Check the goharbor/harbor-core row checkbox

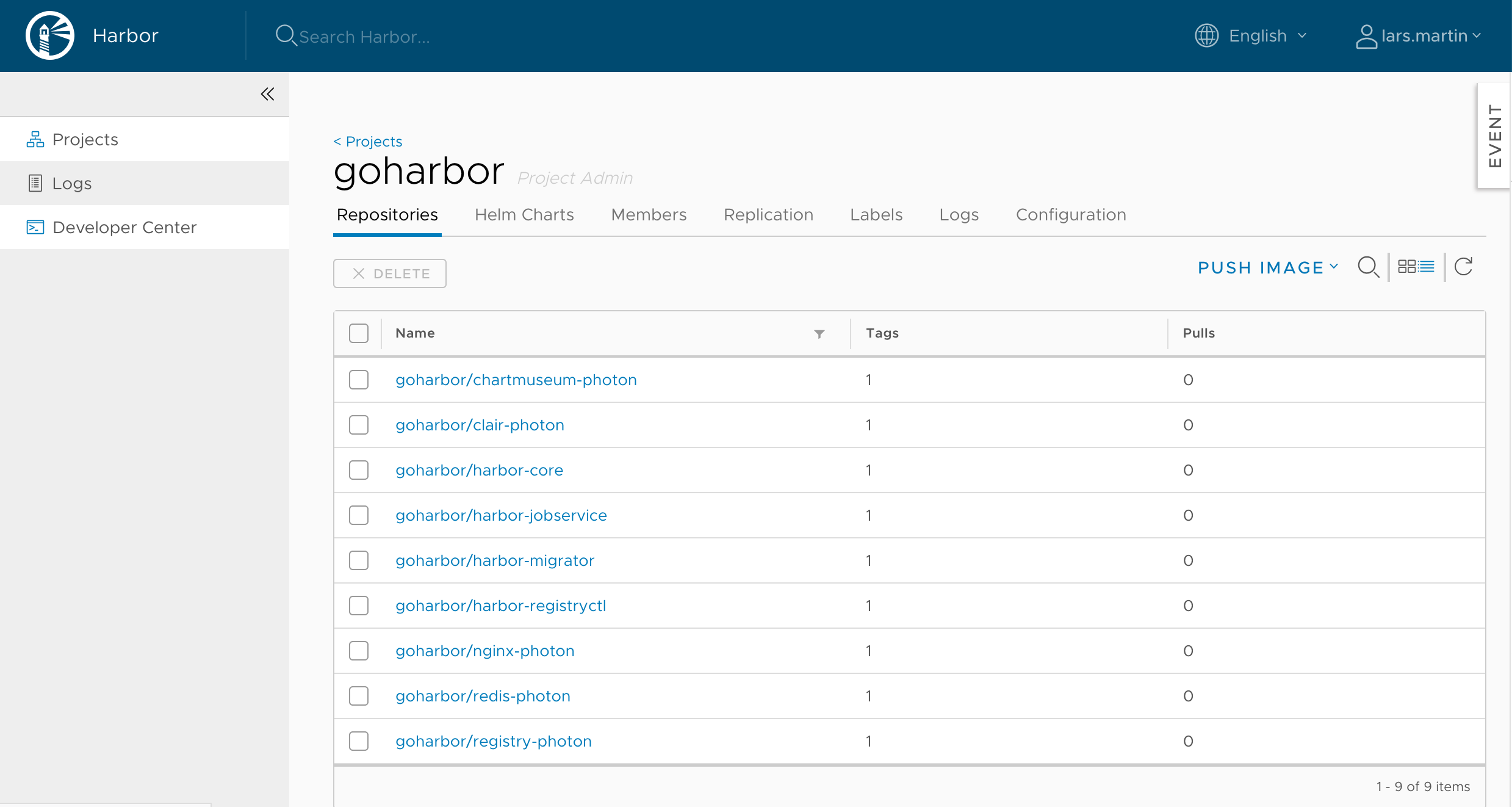[x=359, y=470]
